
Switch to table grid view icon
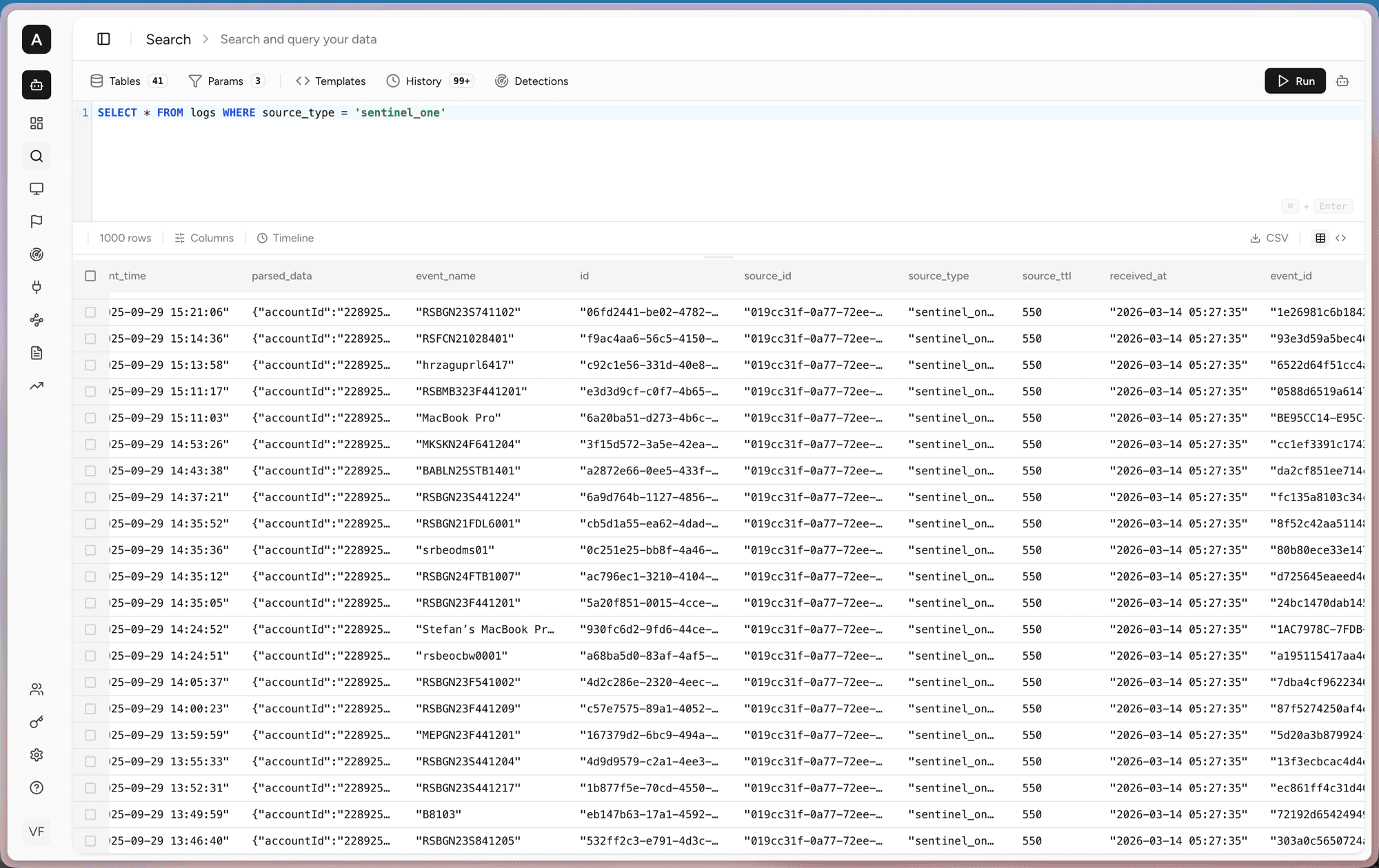[1320, 238]
